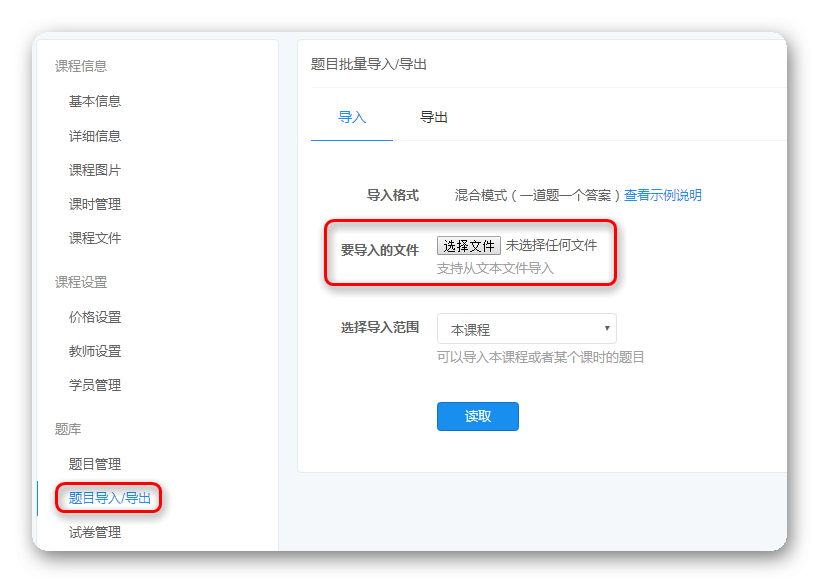Click 课程文件 in the sidebar

pyautogui.click(x=95, y=238)
